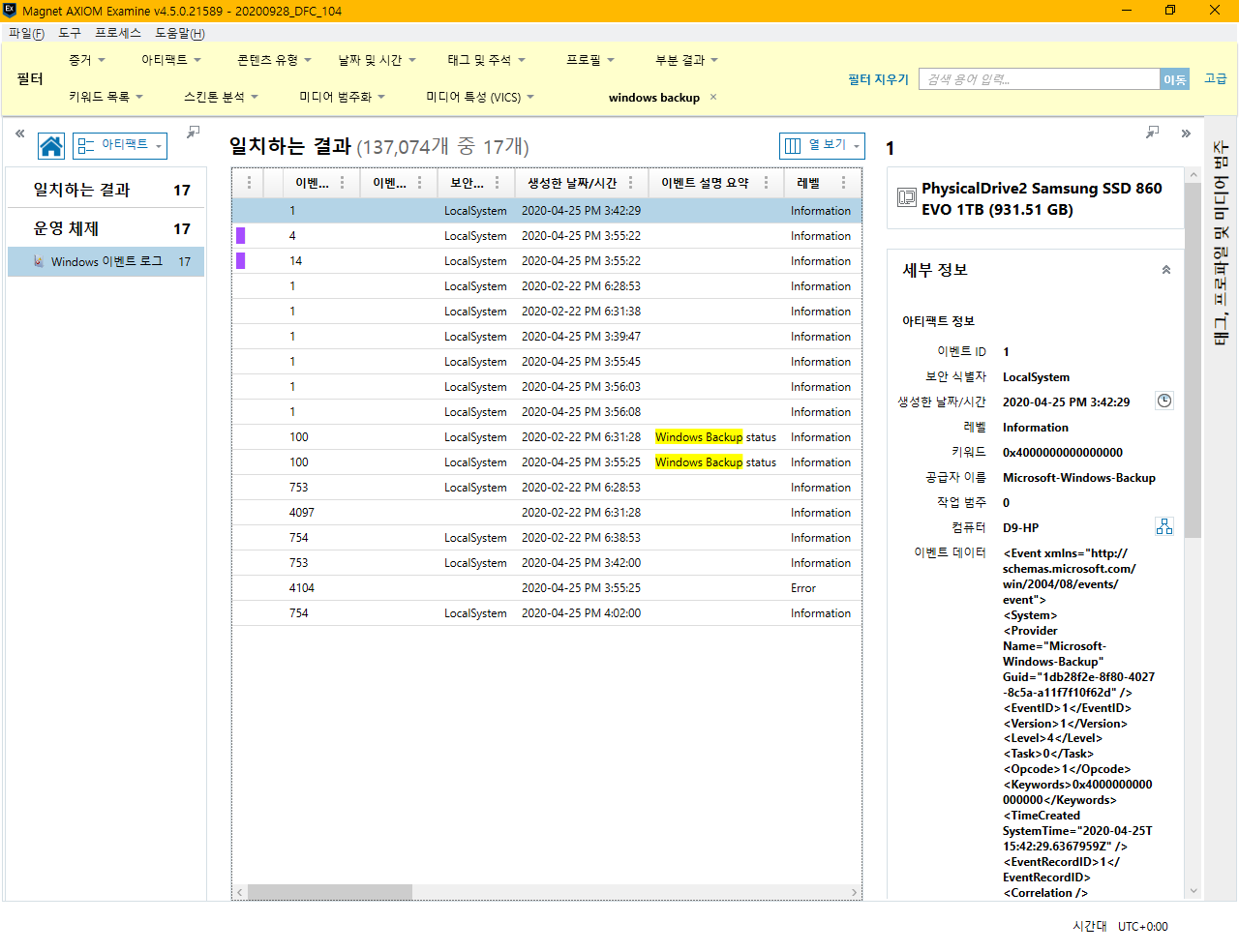Open column menu for 이벤트 설명 요약
Image resolution: width=1239 pixels, height=952 pixels.
[x=766, y=182]
